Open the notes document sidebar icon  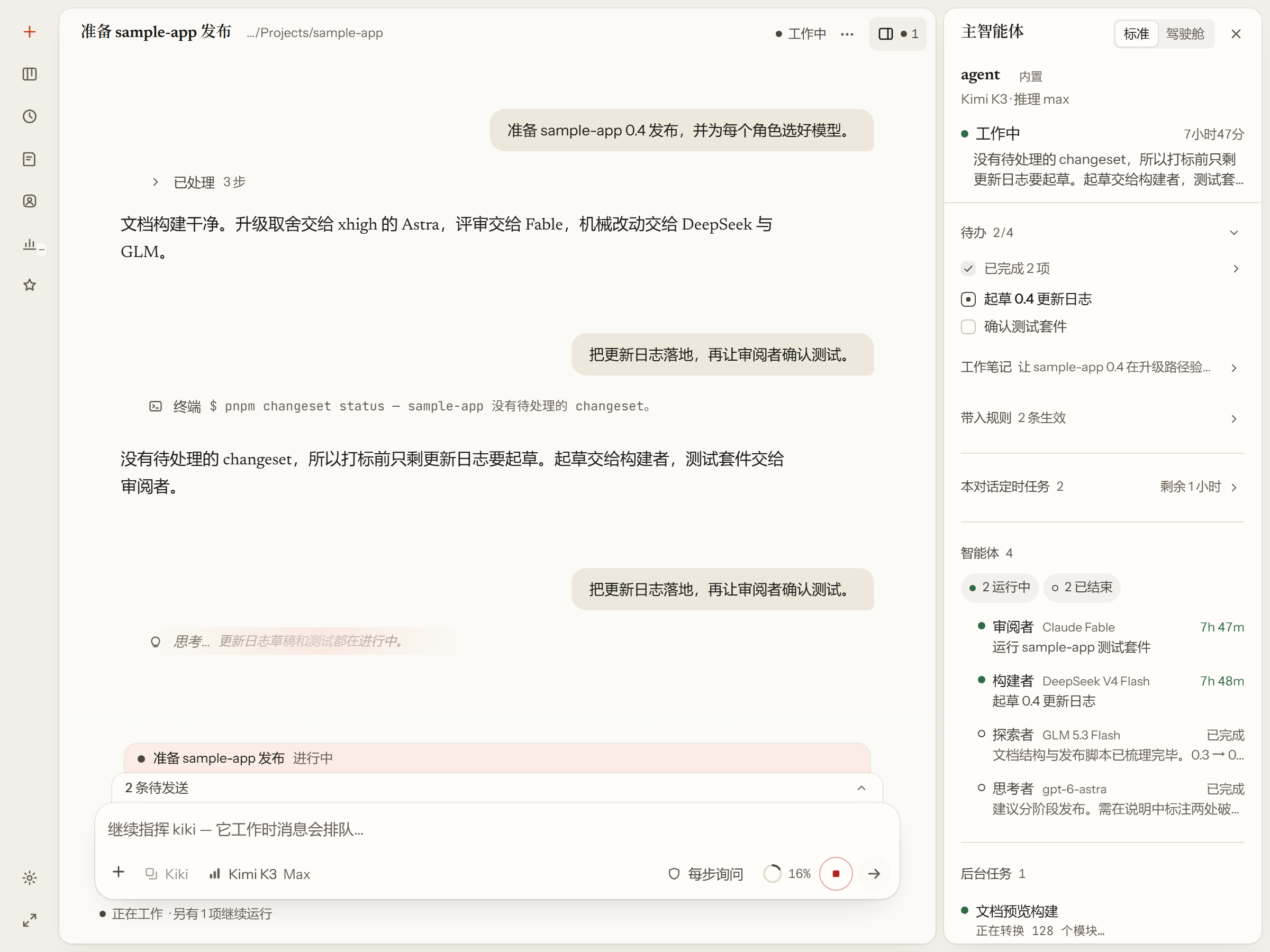point(30,159)
